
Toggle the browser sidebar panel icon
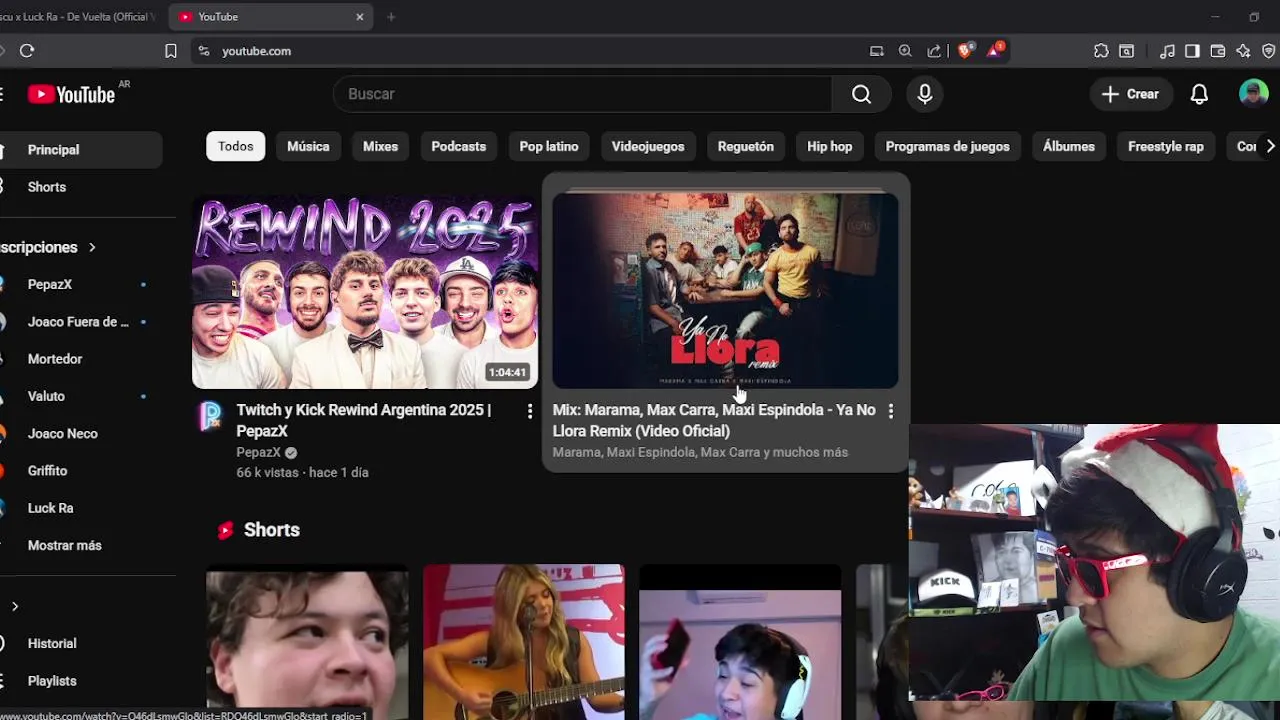1192,51
